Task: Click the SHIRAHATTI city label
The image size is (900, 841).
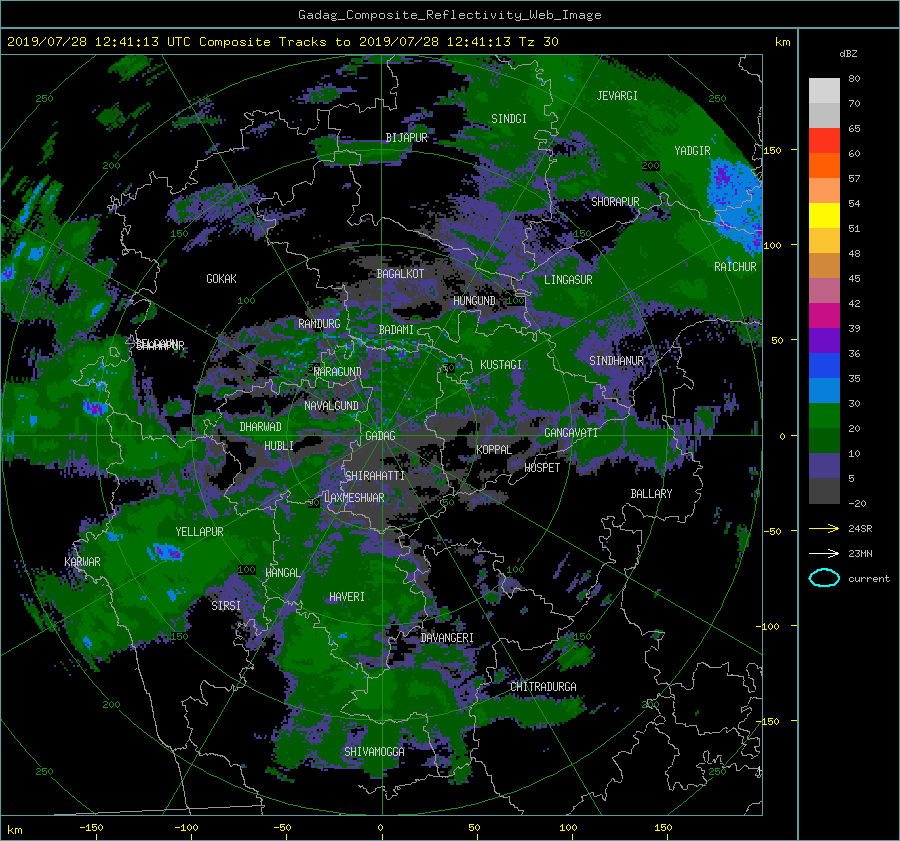Action: 375,476
